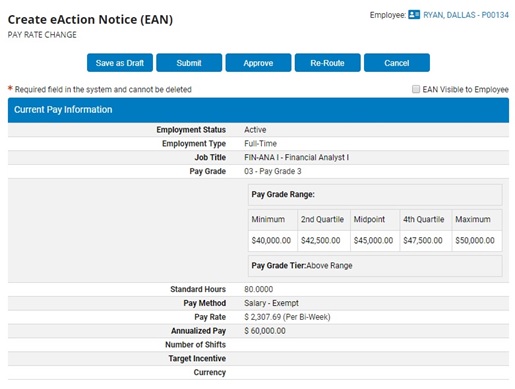The width and height of the screenshot is (515, 389).
Task: Click the employee ID card icon
Action: (x=414, y=15)
